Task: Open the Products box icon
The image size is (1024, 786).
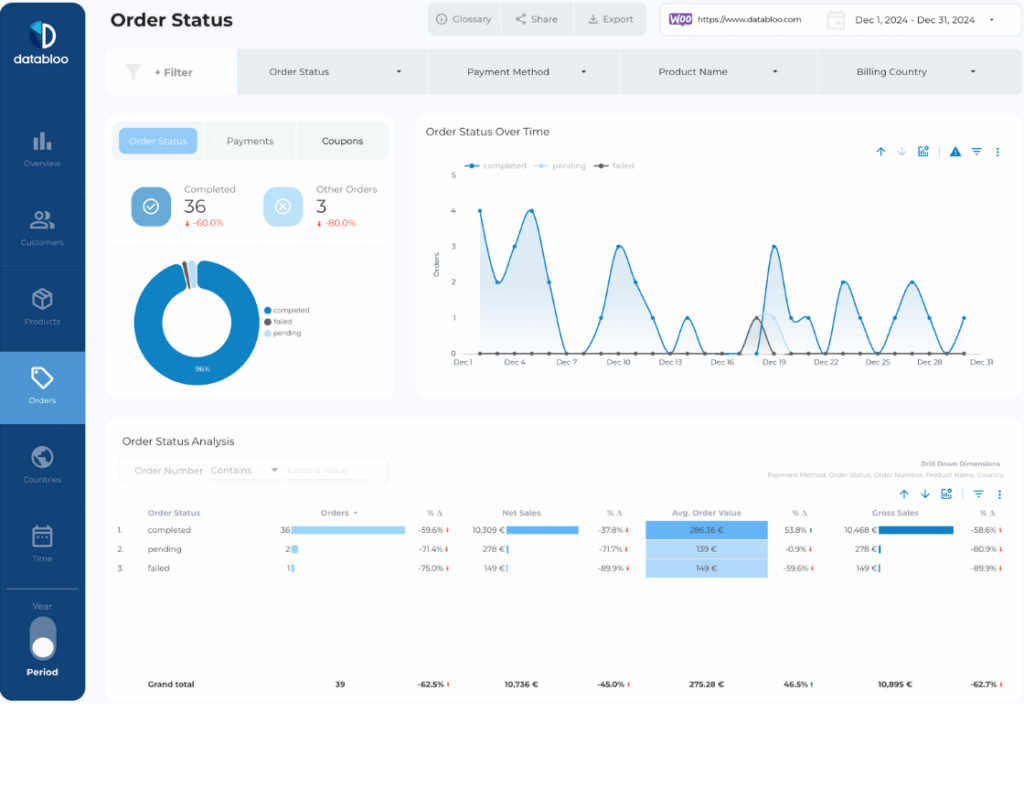Action: 42,300
